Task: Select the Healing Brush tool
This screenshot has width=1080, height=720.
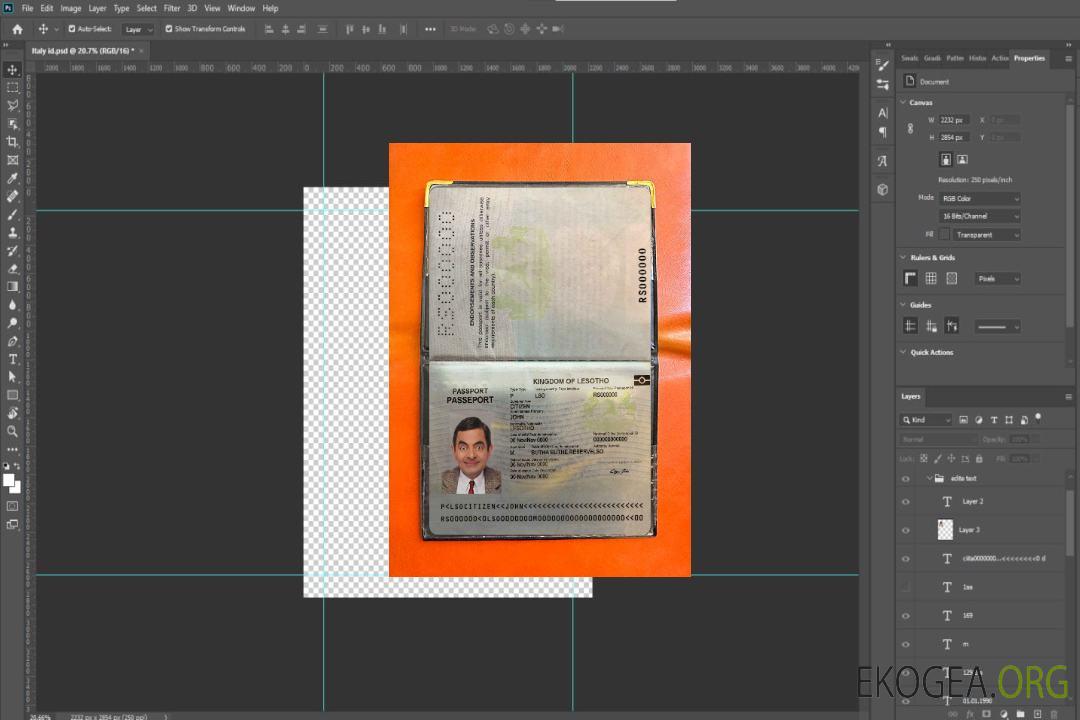Action: [x=12, y=196]
